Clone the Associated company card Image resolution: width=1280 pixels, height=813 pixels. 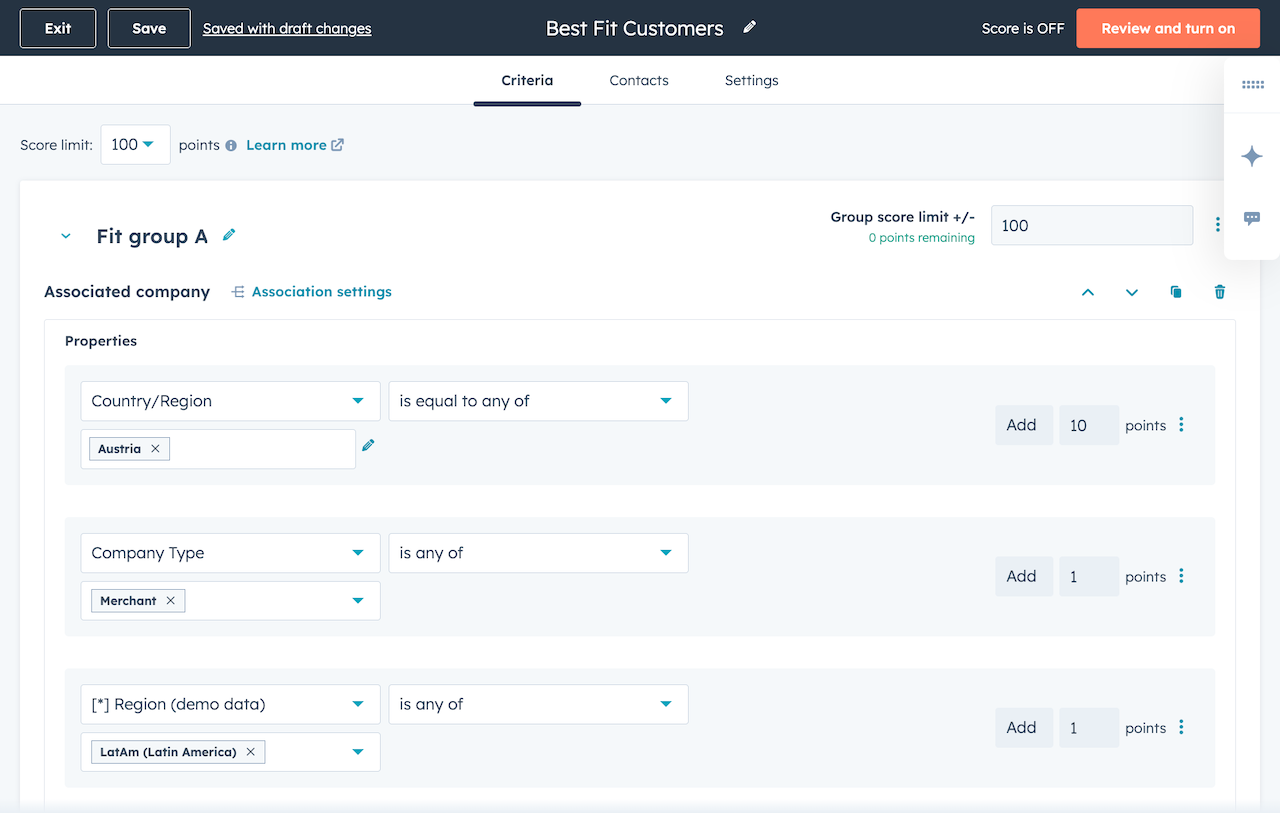[x=1175, y=291]
